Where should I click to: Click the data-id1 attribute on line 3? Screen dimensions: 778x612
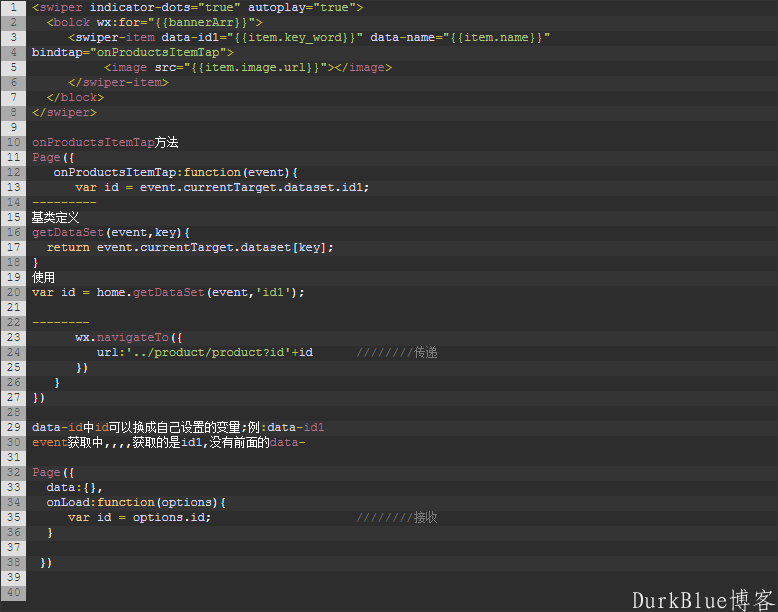click(262, 37)
